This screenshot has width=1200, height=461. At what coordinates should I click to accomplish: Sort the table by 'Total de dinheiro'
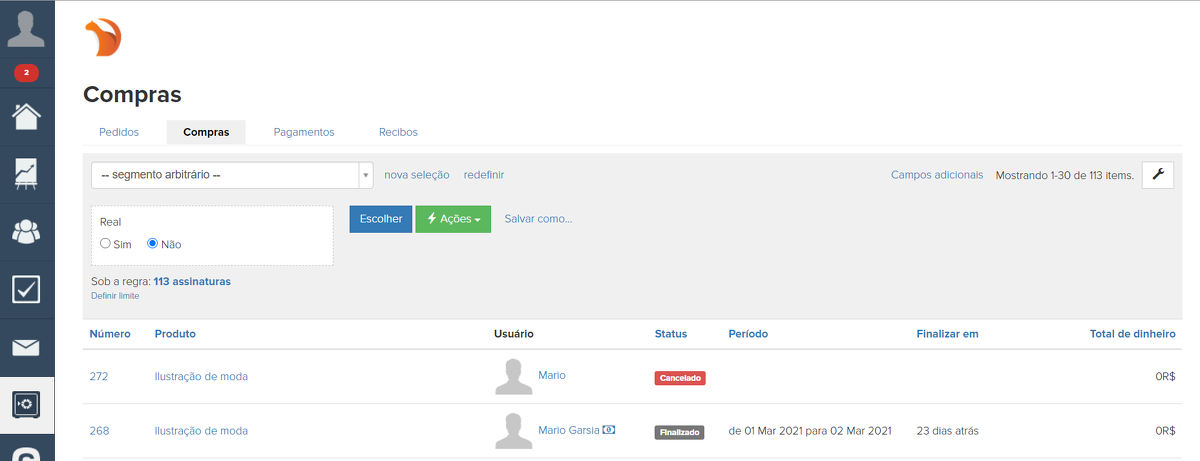(1132, 334)
